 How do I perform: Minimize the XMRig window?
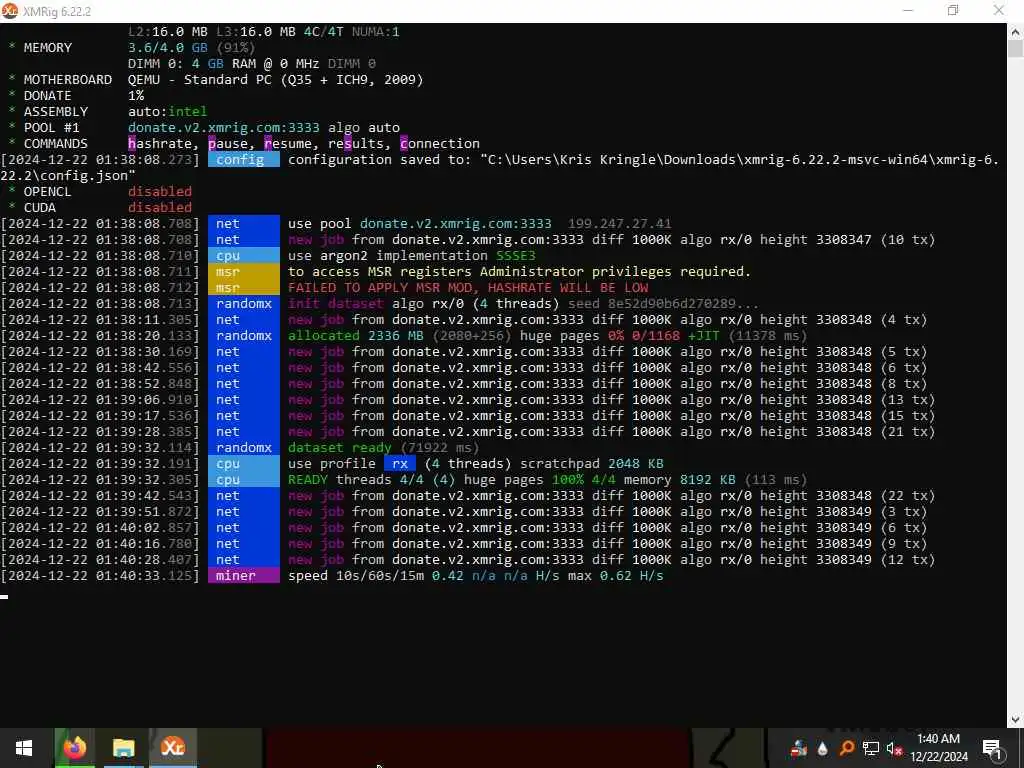[908, 10]
